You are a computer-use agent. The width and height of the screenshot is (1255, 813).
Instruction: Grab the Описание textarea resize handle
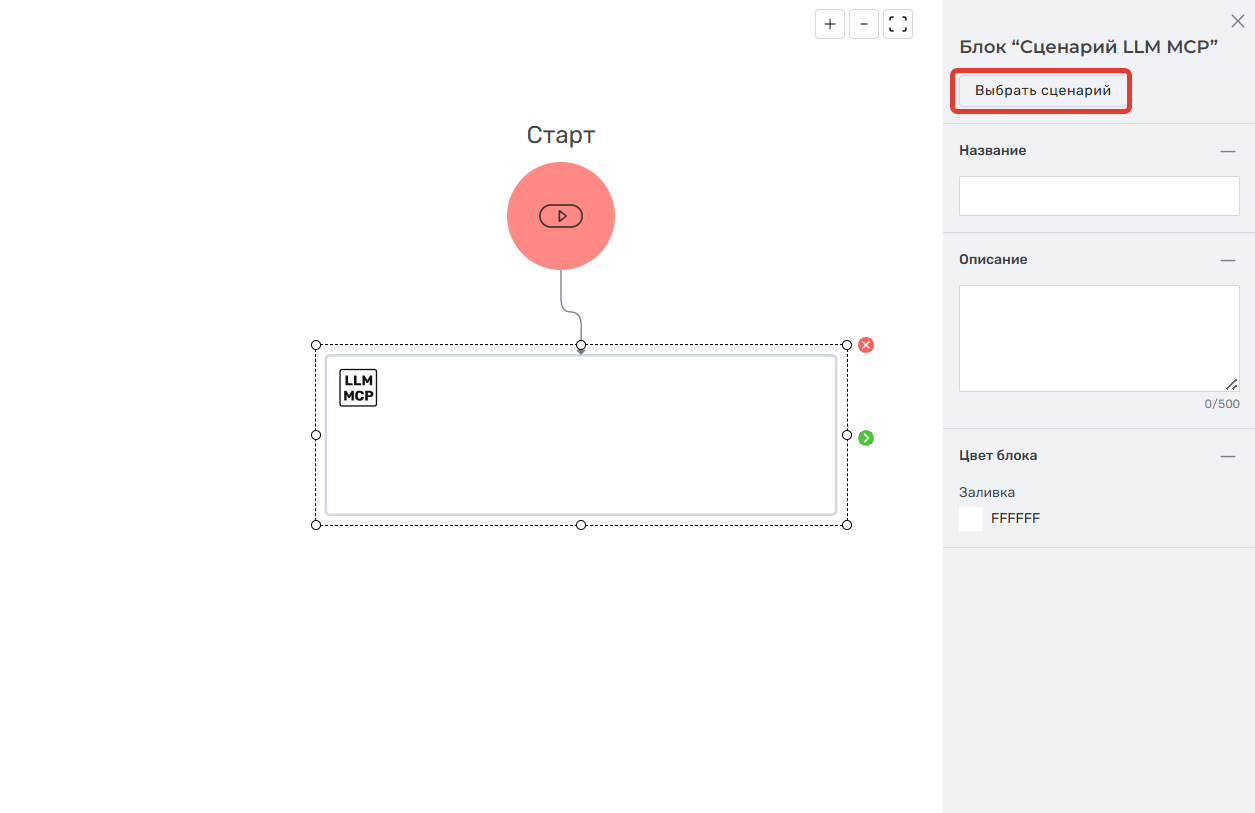click(1232, 385)
